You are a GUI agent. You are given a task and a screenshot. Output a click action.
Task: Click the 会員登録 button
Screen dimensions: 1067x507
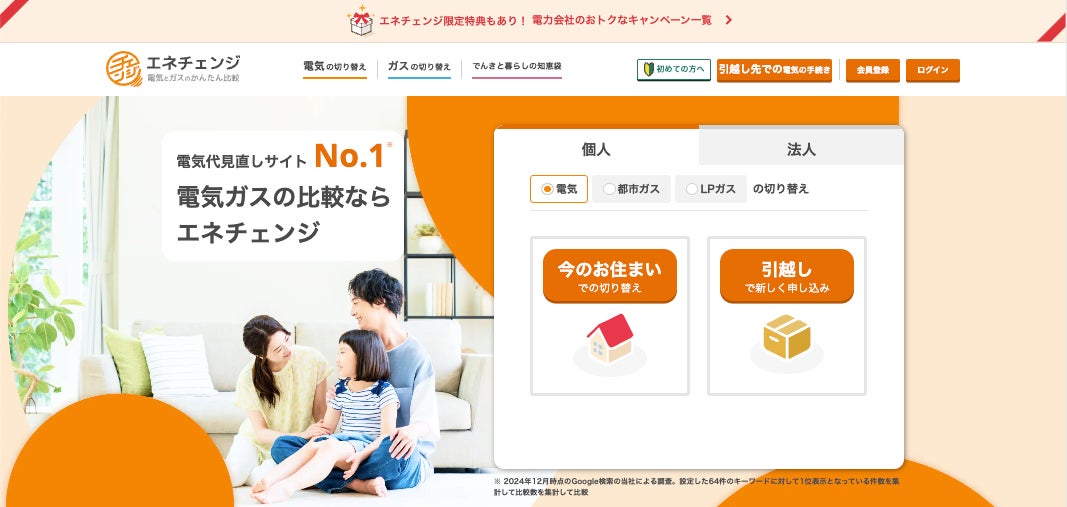(872, 70)
